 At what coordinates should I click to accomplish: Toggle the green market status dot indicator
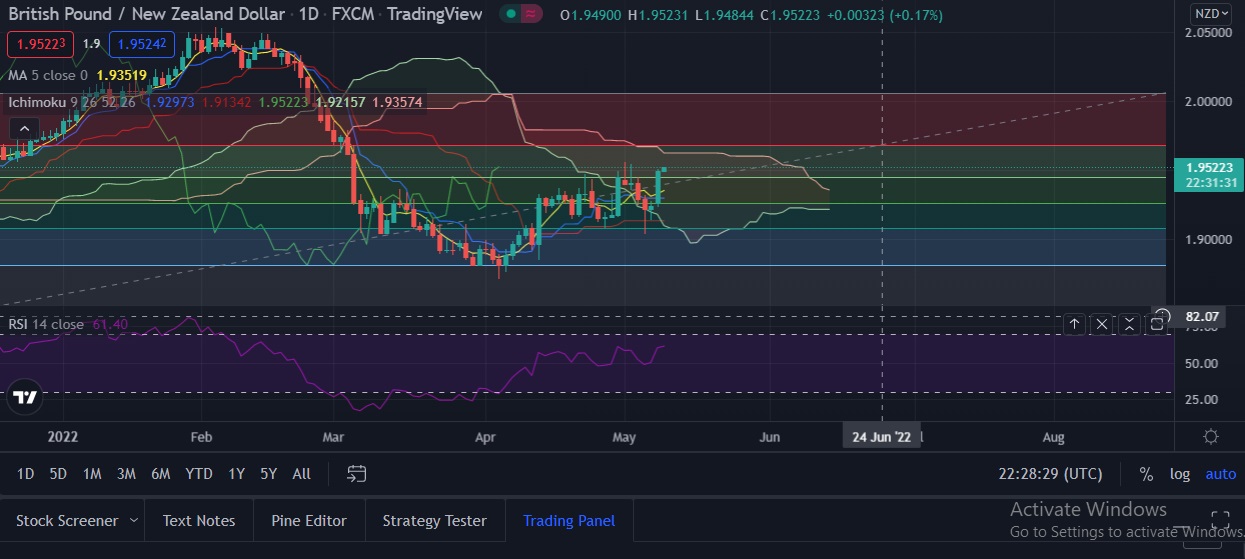point(511,14)
